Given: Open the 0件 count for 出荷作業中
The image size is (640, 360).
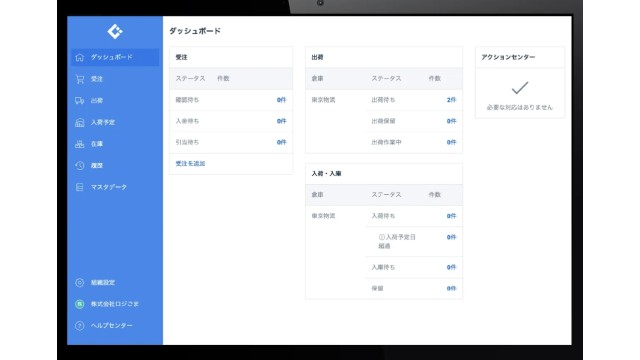Looking at the screenshot, I should click(451, 142).
